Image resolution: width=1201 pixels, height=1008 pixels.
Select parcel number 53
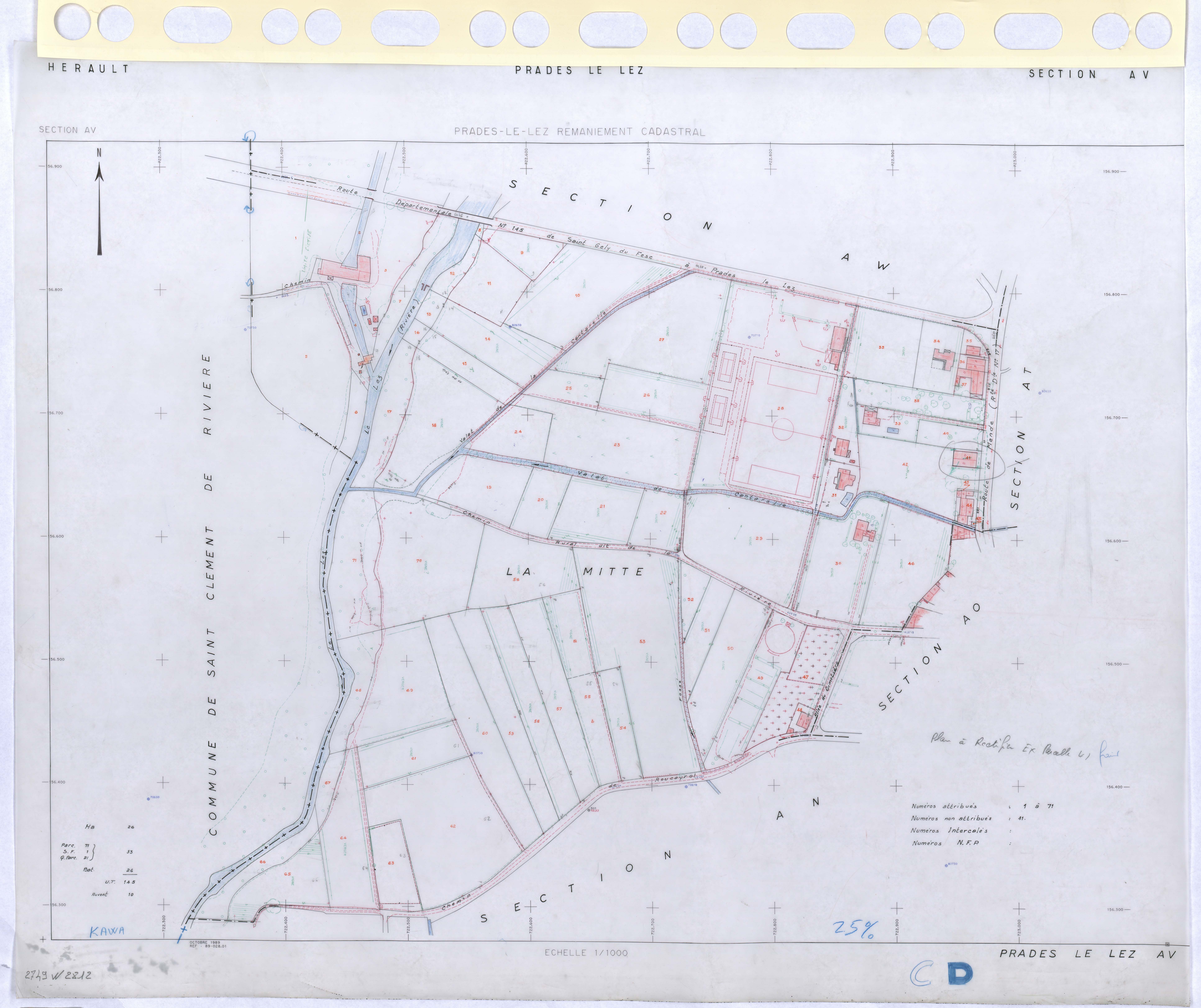tap(642, 641)
